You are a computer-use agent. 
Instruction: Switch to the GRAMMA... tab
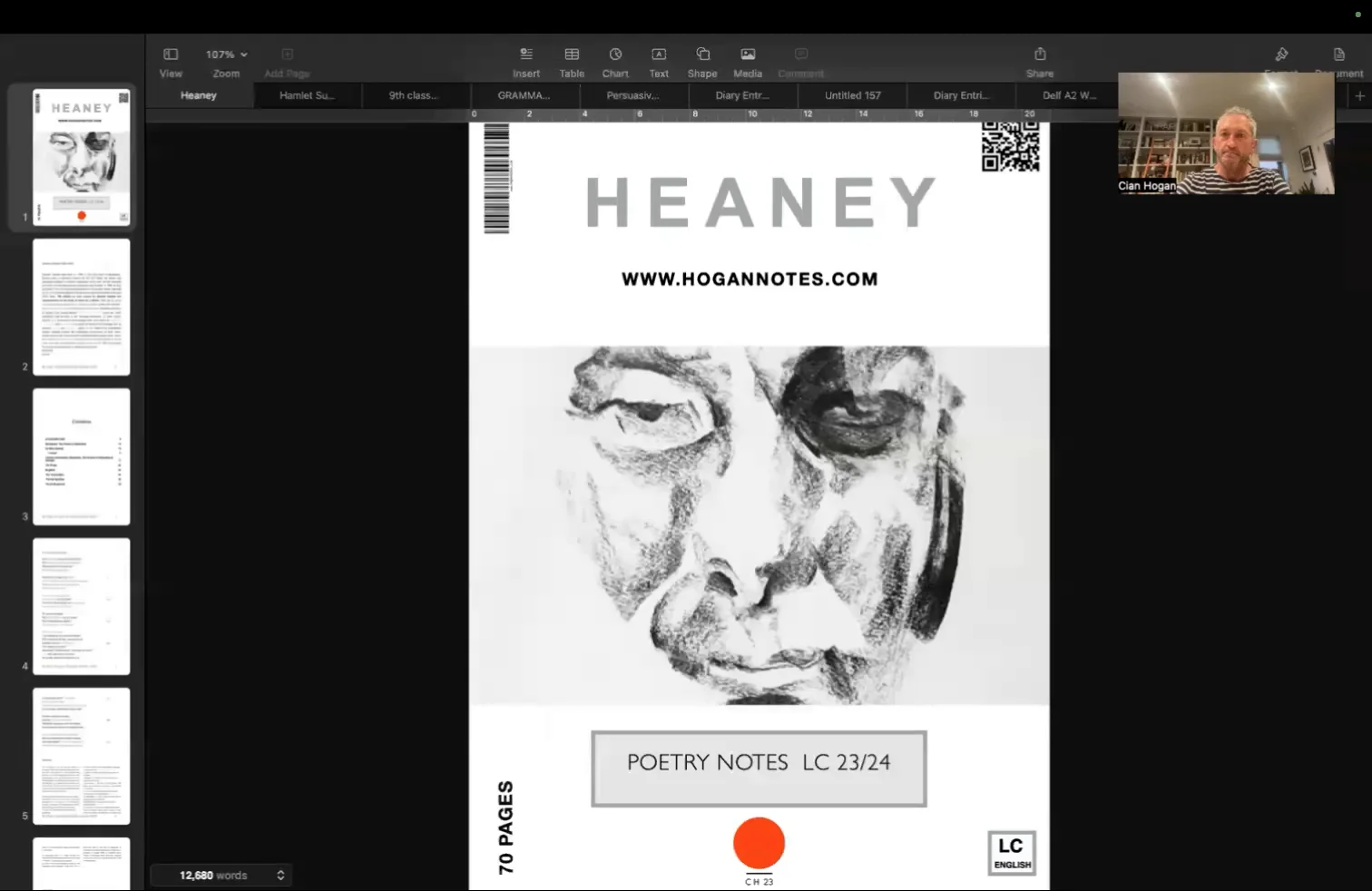point(524,95)
